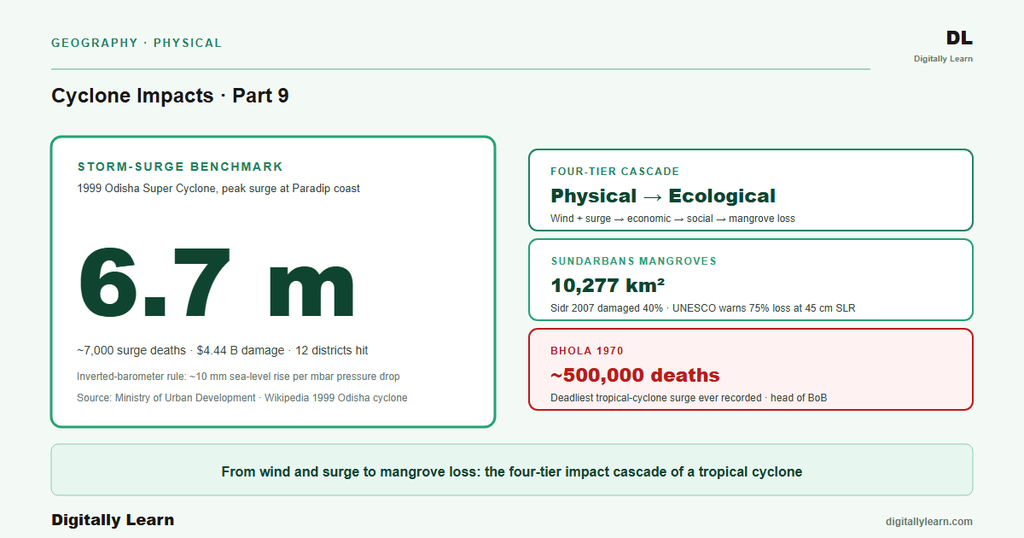
Task: Click the 'From wind and surge to mangrove loss' banner
Action: [x=512, y=470]
